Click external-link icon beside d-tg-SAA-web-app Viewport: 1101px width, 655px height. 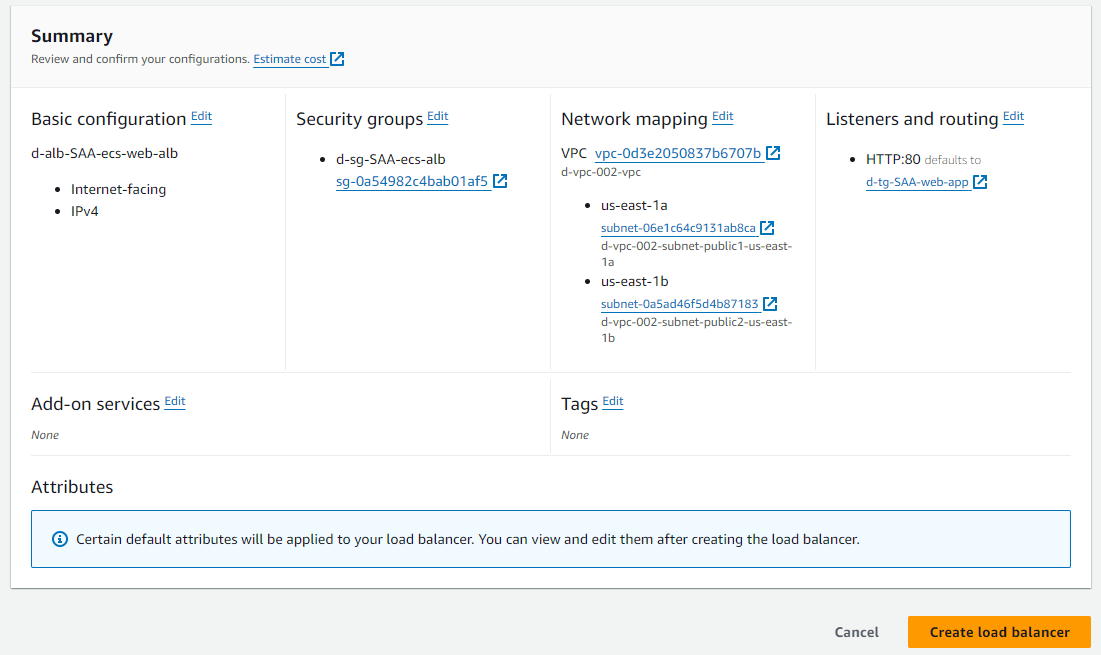(x=980, y=182)
